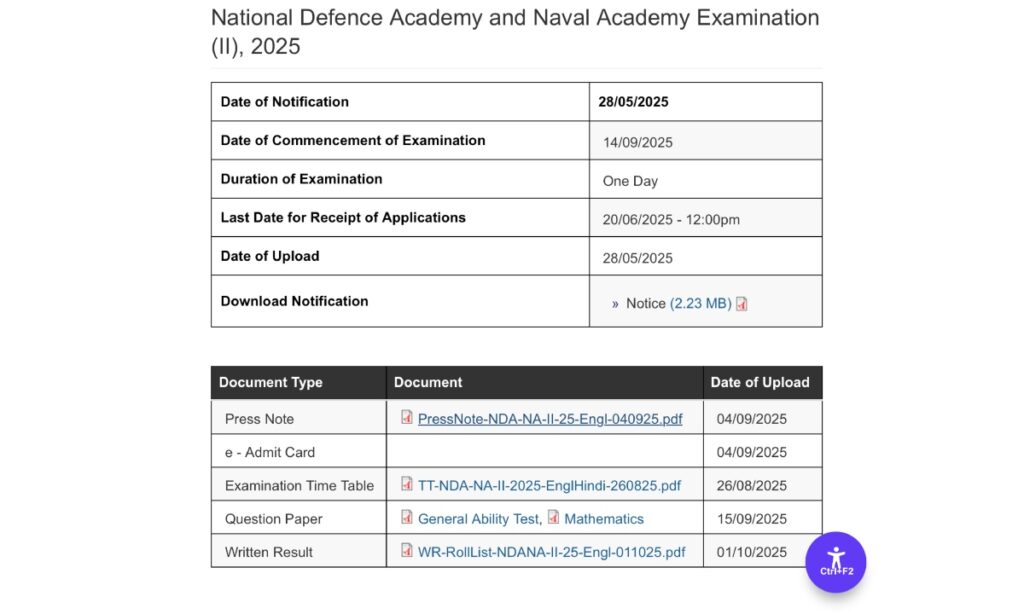This screenshot has width=1024, height=614.
Task: Select the Document Type column header
Action: click(x=270, y=382)
